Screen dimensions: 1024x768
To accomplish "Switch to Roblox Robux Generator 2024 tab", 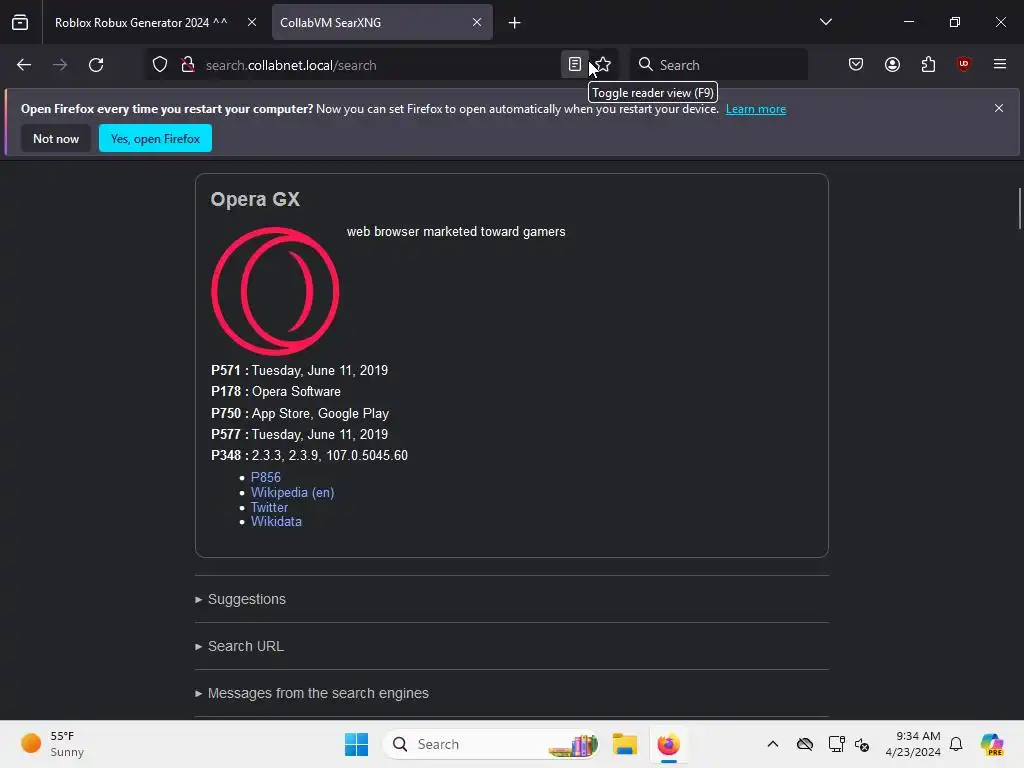I will pyautogui.click(x=141, y=23).
